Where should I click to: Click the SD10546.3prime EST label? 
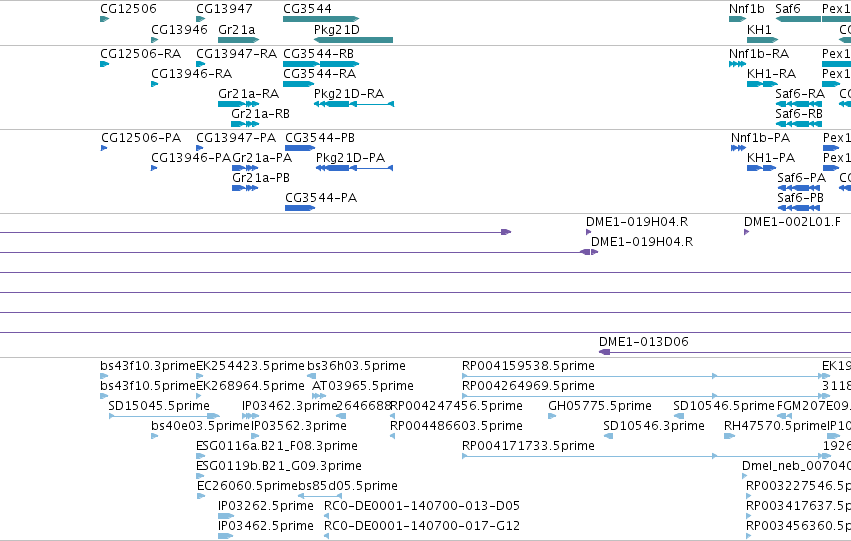pyautogui.click(x=654, y=426)
